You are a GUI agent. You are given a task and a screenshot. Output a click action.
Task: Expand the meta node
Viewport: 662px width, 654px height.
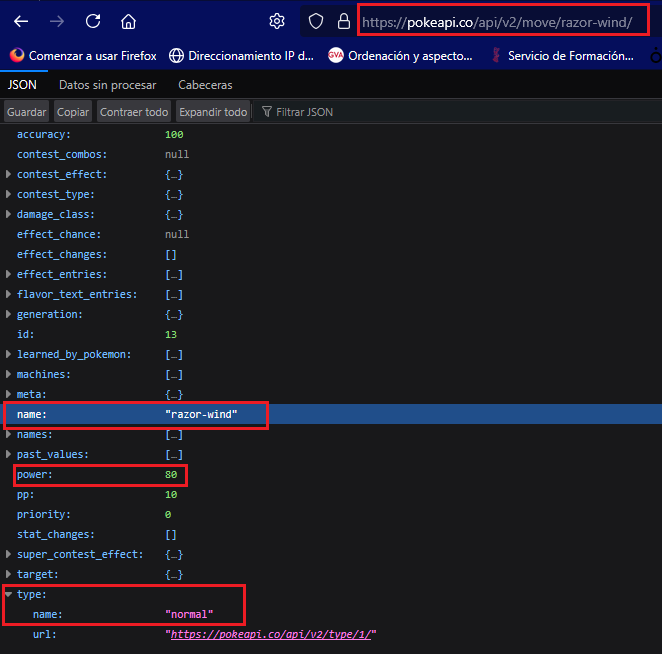click(x=8, y=394)
